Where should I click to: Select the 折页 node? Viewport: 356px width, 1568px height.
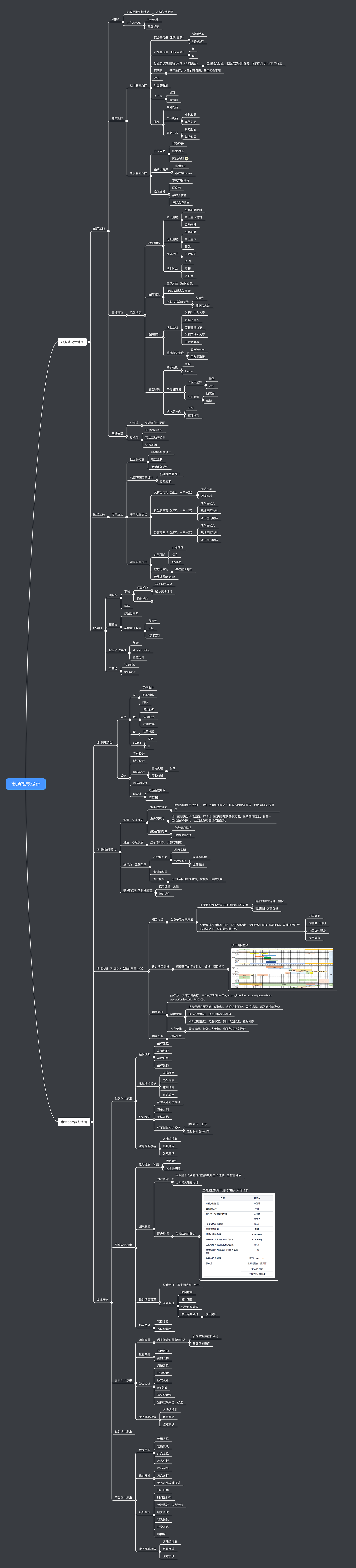pyautogui.click(x=172, y=92)
